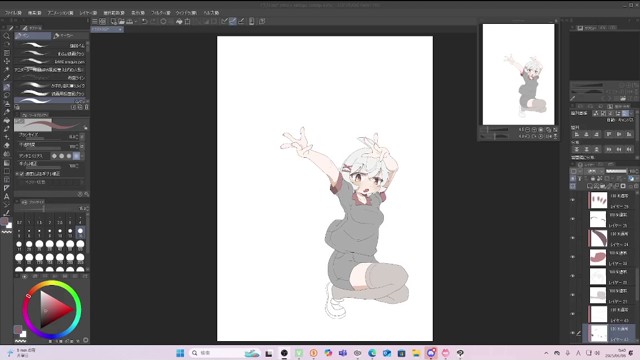
Task: Hide the layer with curved eyebrow lines
Action: (x=572, y=219)
